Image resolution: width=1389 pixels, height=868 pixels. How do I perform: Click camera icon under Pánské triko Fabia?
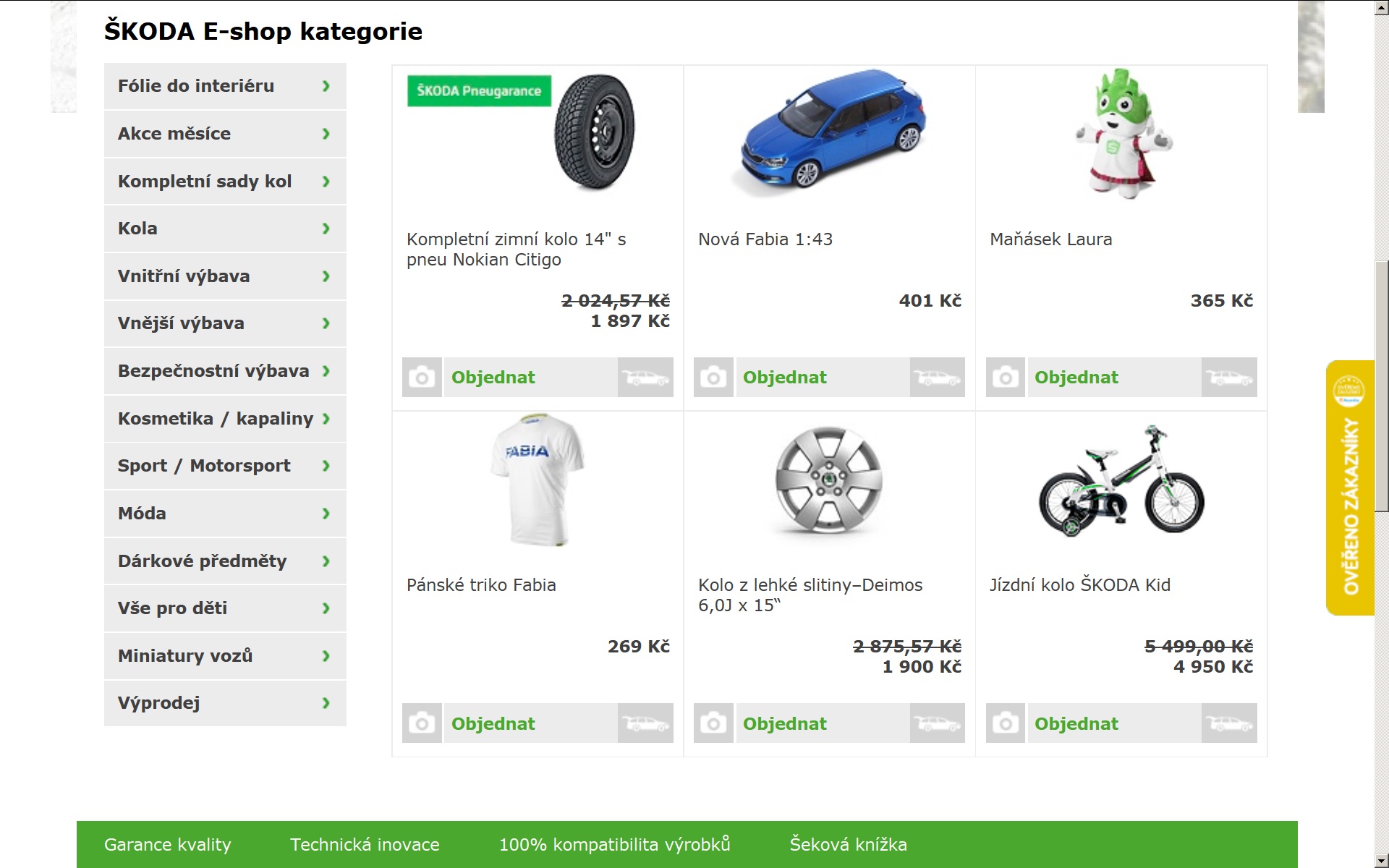point(422,723)
